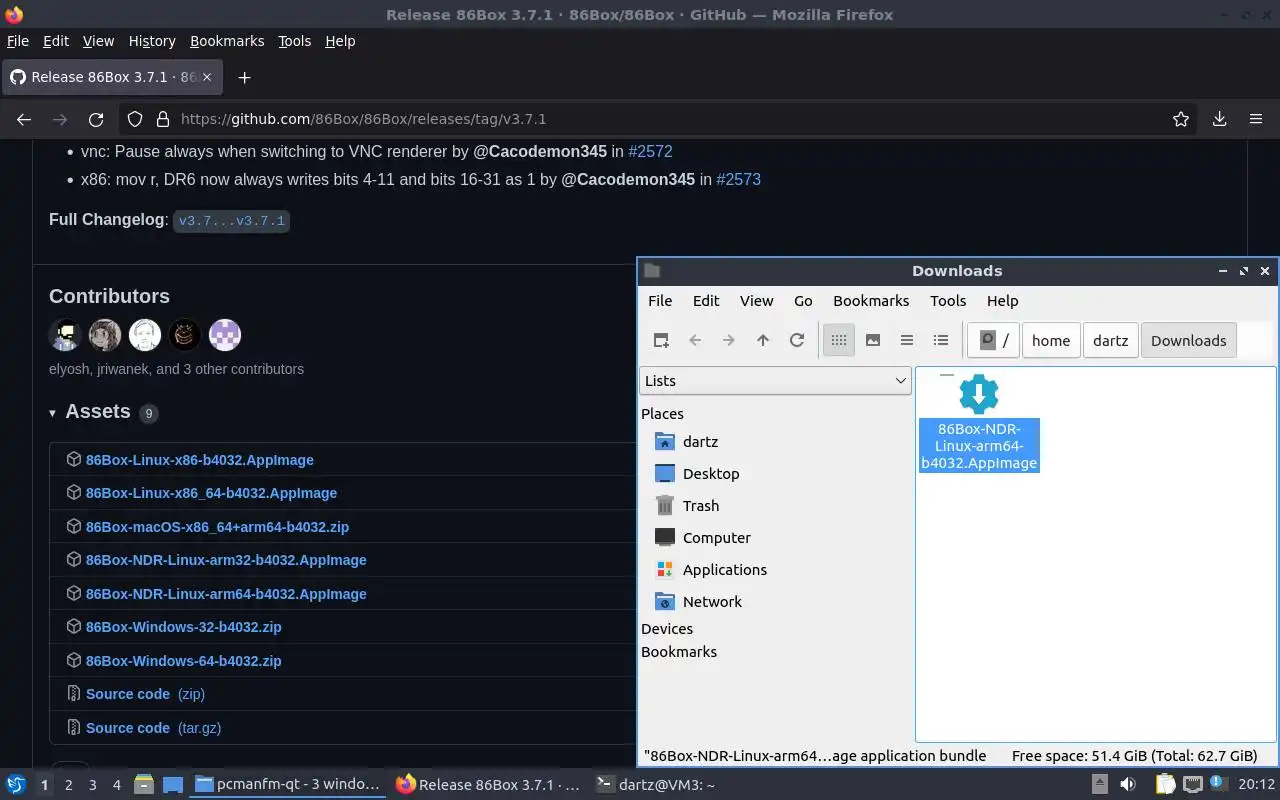Open v3.7...v3.7.1 changelog comparison

[232, 220]
